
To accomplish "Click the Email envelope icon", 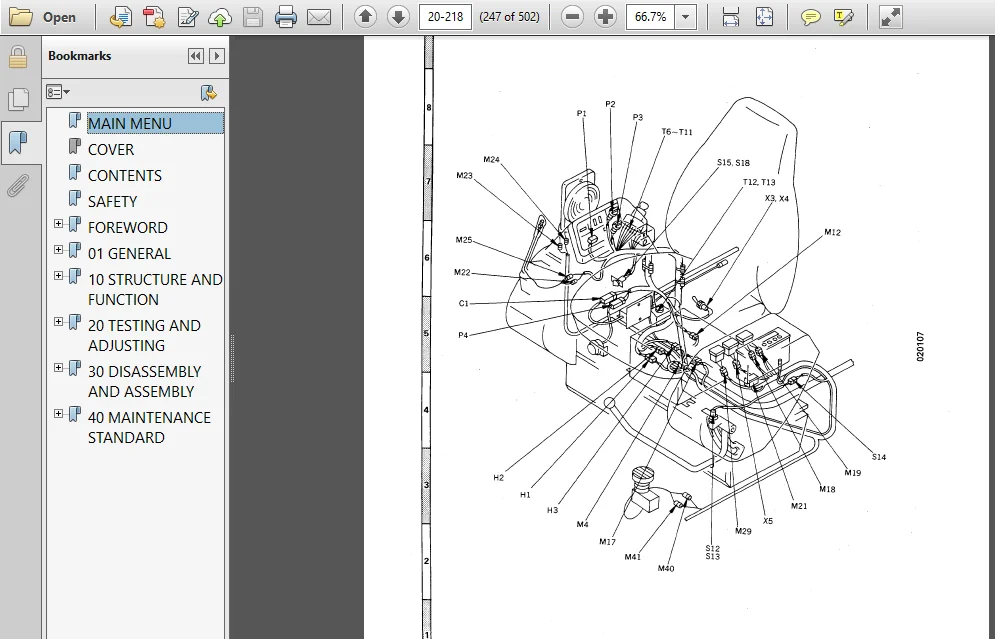I will (319, 17).
